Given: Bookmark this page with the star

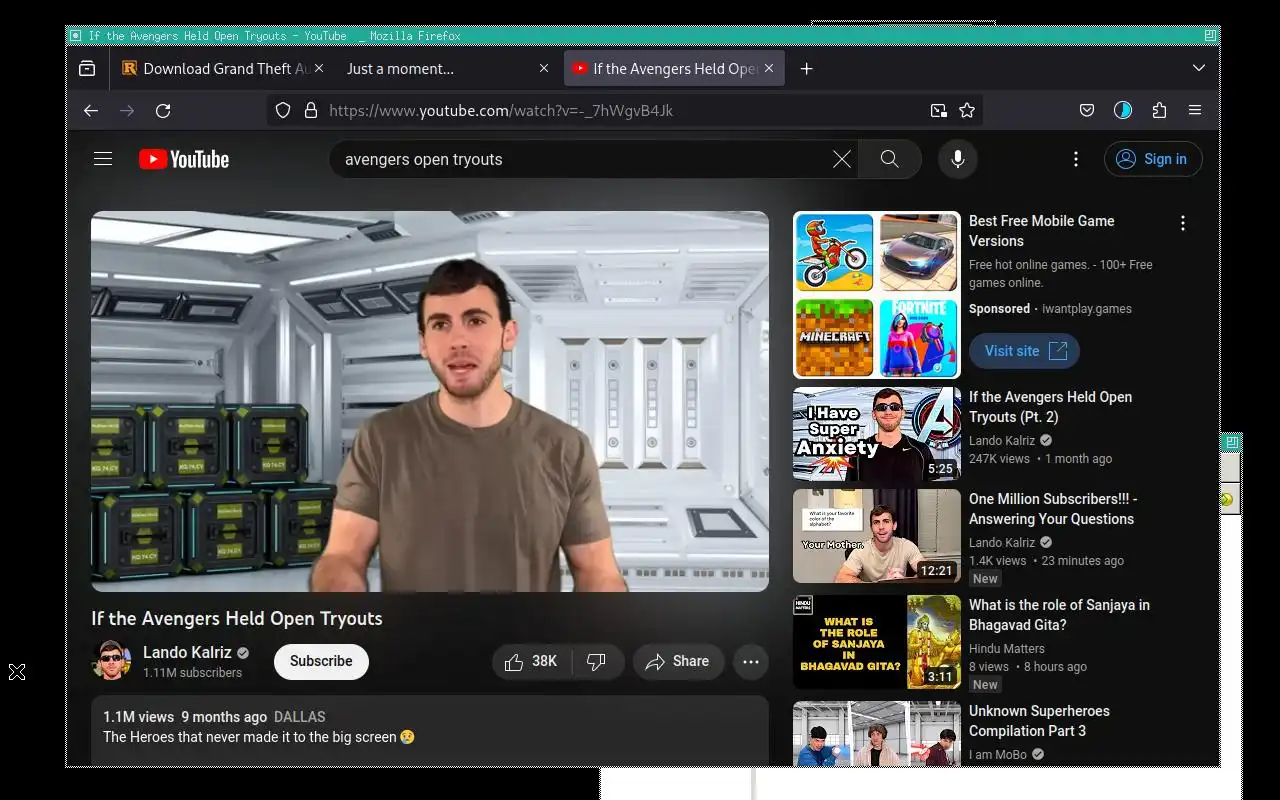Looking at the screenshot, I should click(x=967, y=111).
